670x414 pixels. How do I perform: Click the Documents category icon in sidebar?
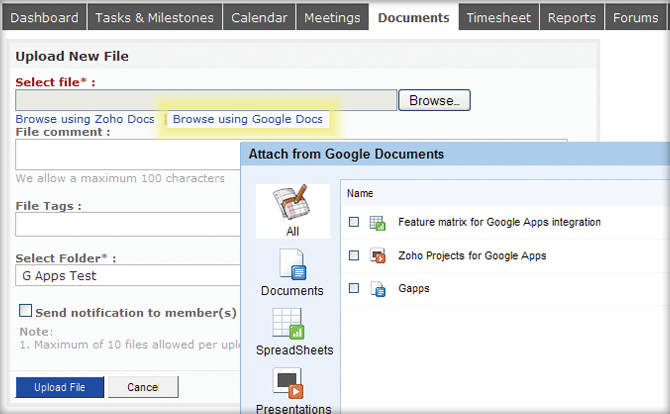[x=292, y=265]
